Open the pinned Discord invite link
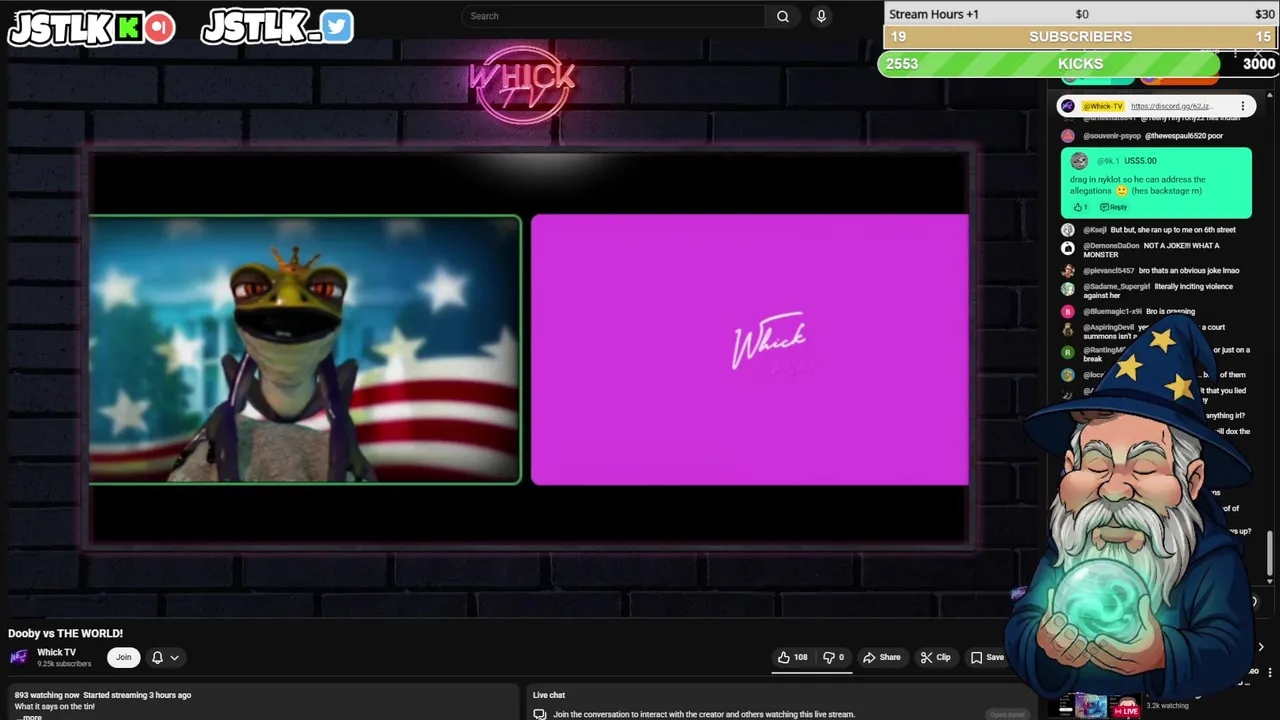1280x720 pixels. point(1171,106)
